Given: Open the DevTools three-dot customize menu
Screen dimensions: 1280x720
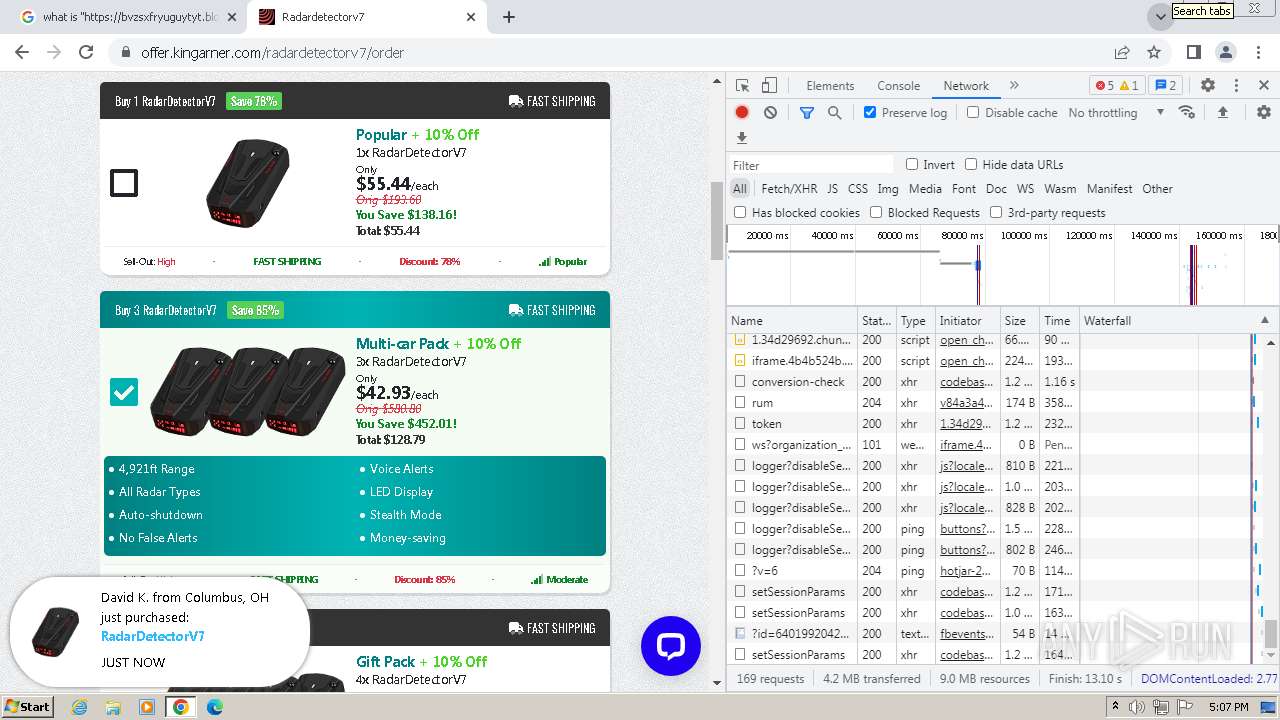Looking at the screenshot, I should 1236,86.
